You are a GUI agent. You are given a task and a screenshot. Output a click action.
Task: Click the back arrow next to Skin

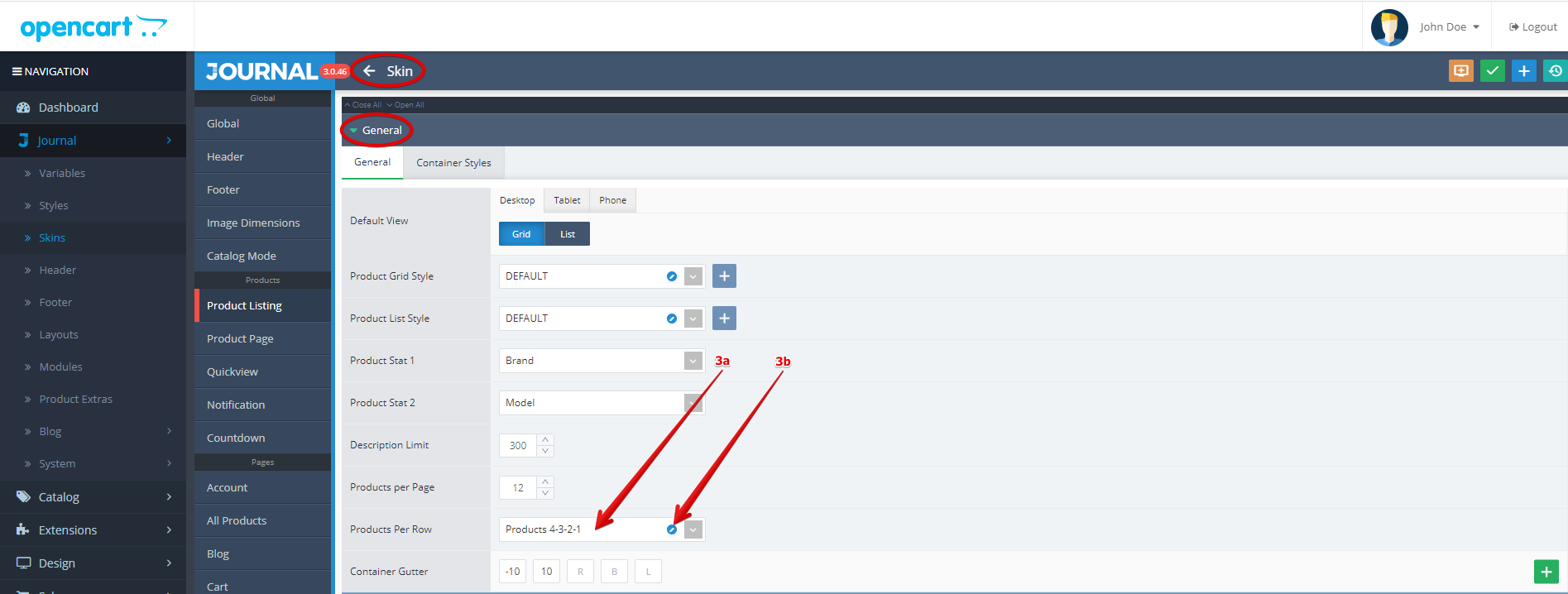point(369,71)
